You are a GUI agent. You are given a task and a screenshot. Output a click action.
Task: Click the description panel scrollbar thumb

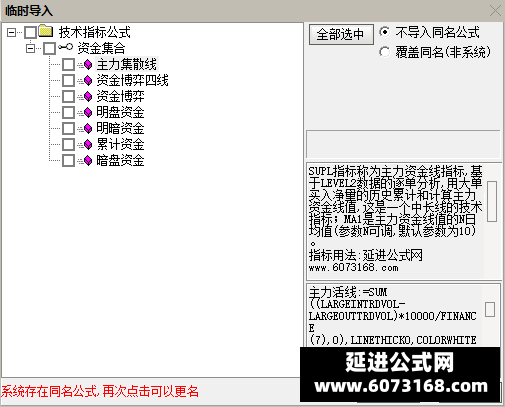pyautogui.click(x=492, y=201)
